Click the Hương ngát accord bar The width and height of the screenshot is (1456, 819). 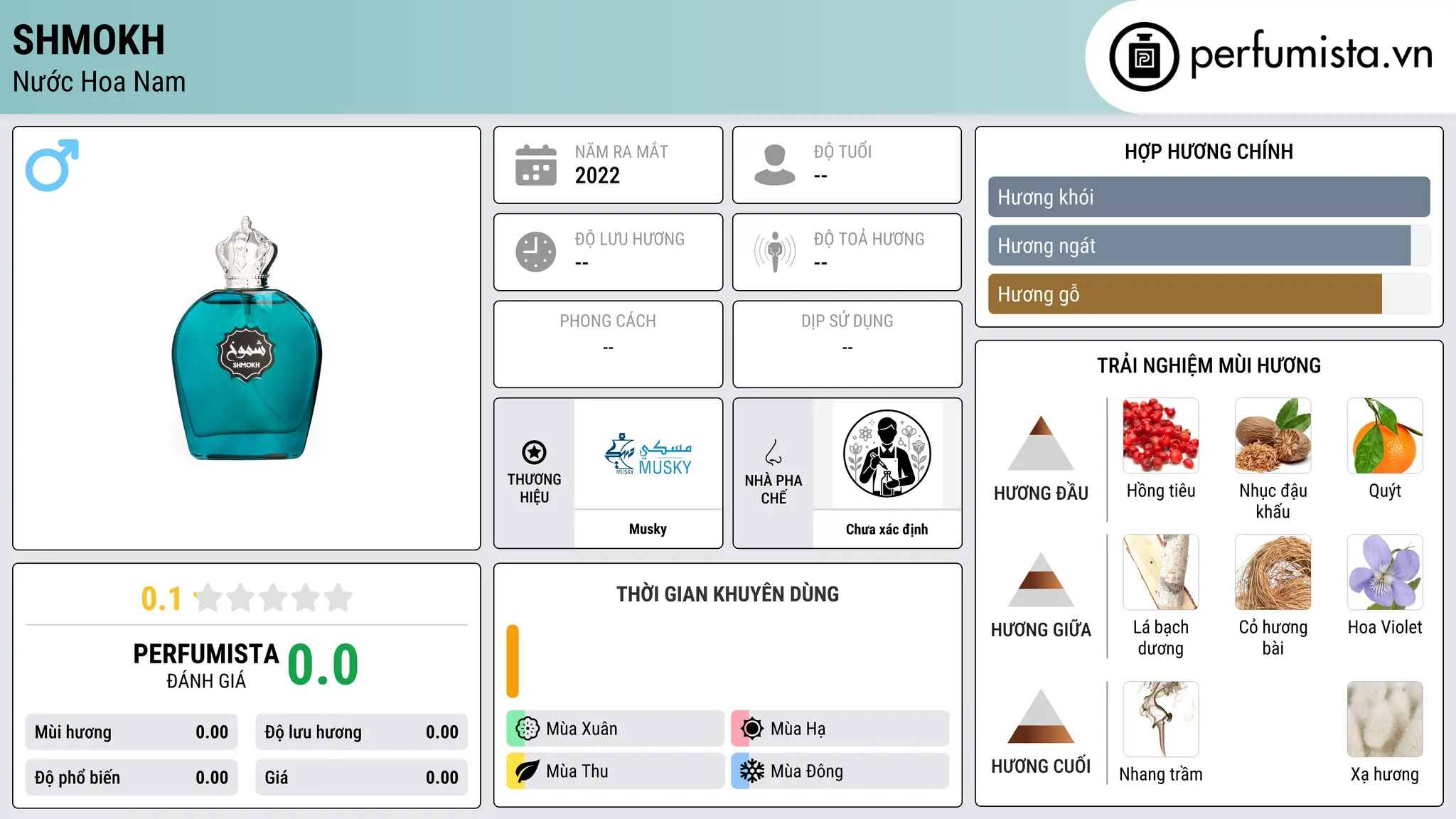click(x=1209, y=245)
